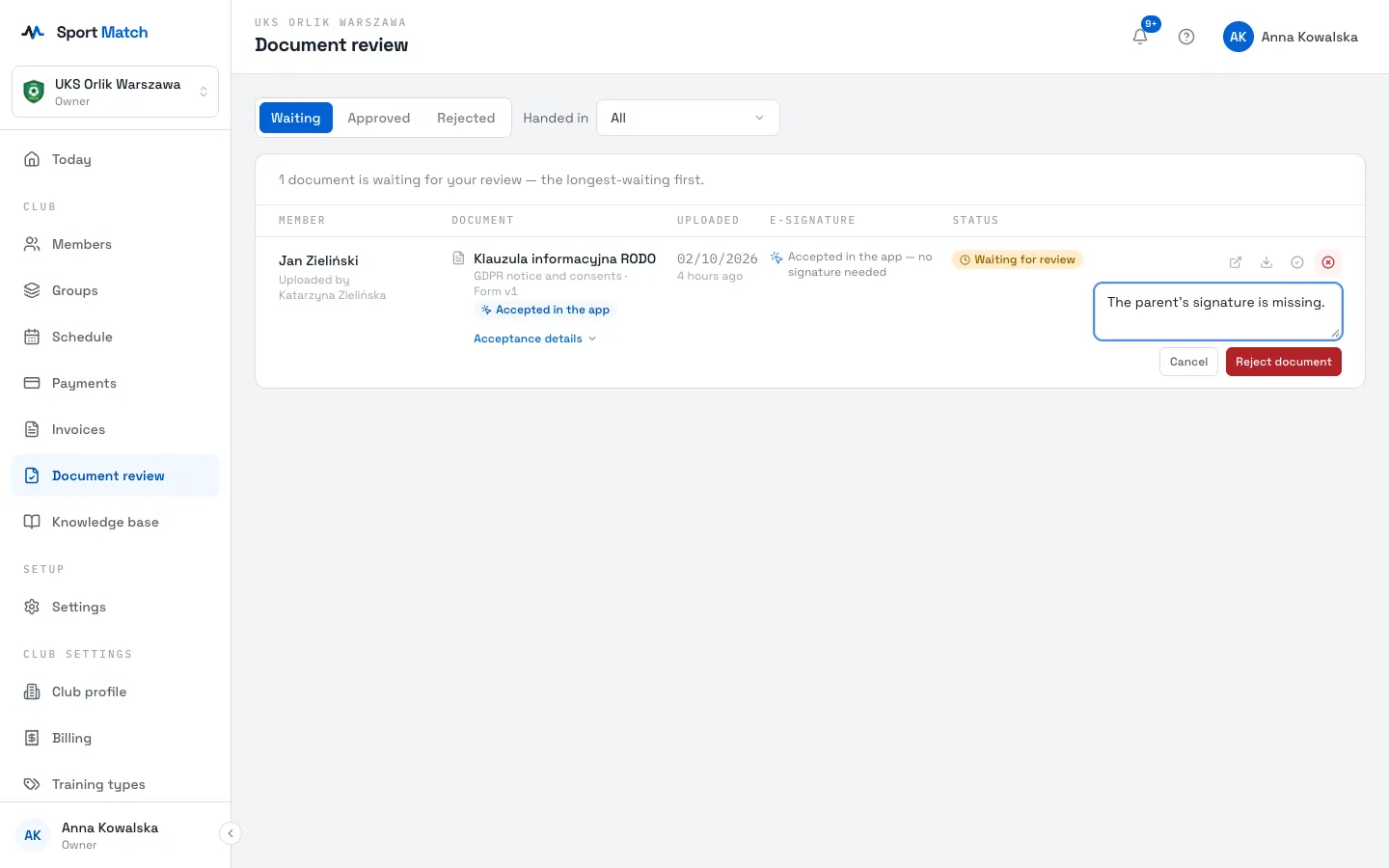Open Groups section
Image resolution: width=1389 pixels, height=868 pixels.
click(116, 290)
